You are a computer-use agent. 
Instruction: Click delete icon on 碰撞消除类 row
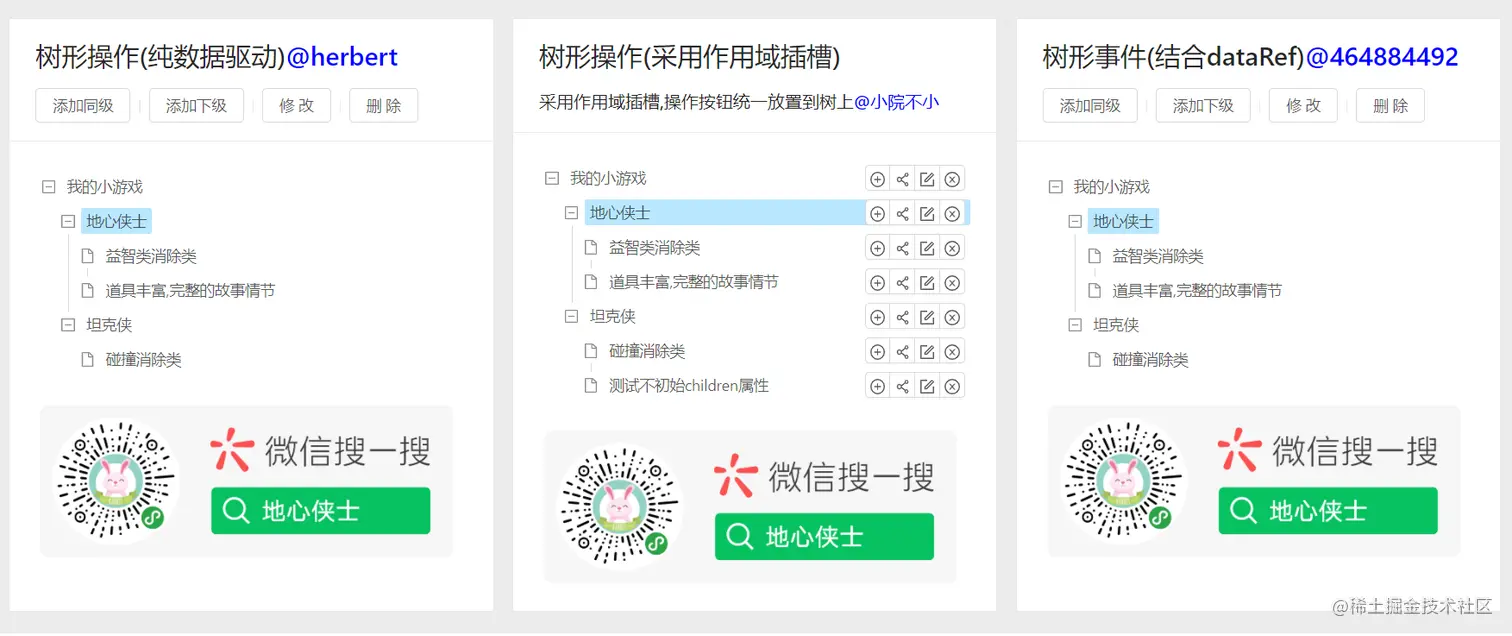[x=952, y=352]
